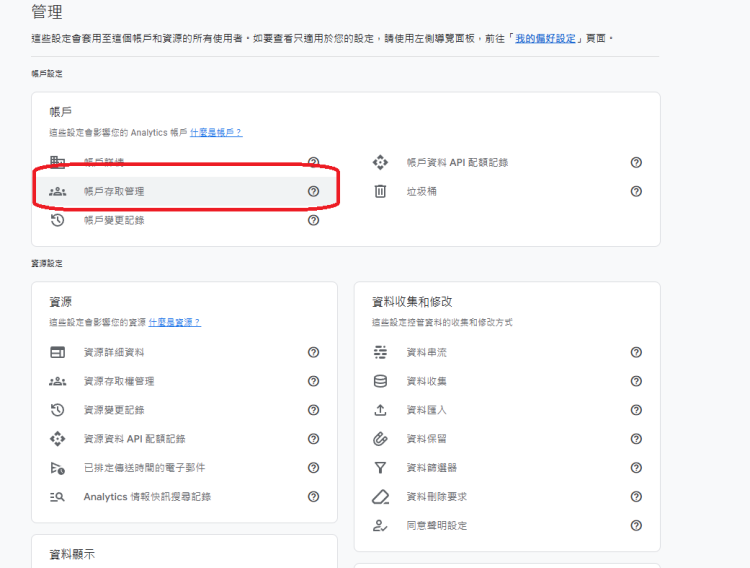Open help for Analytics 情報快訊搜尋記錄
Screen dimensions: 750x568
tap(313, 497)
